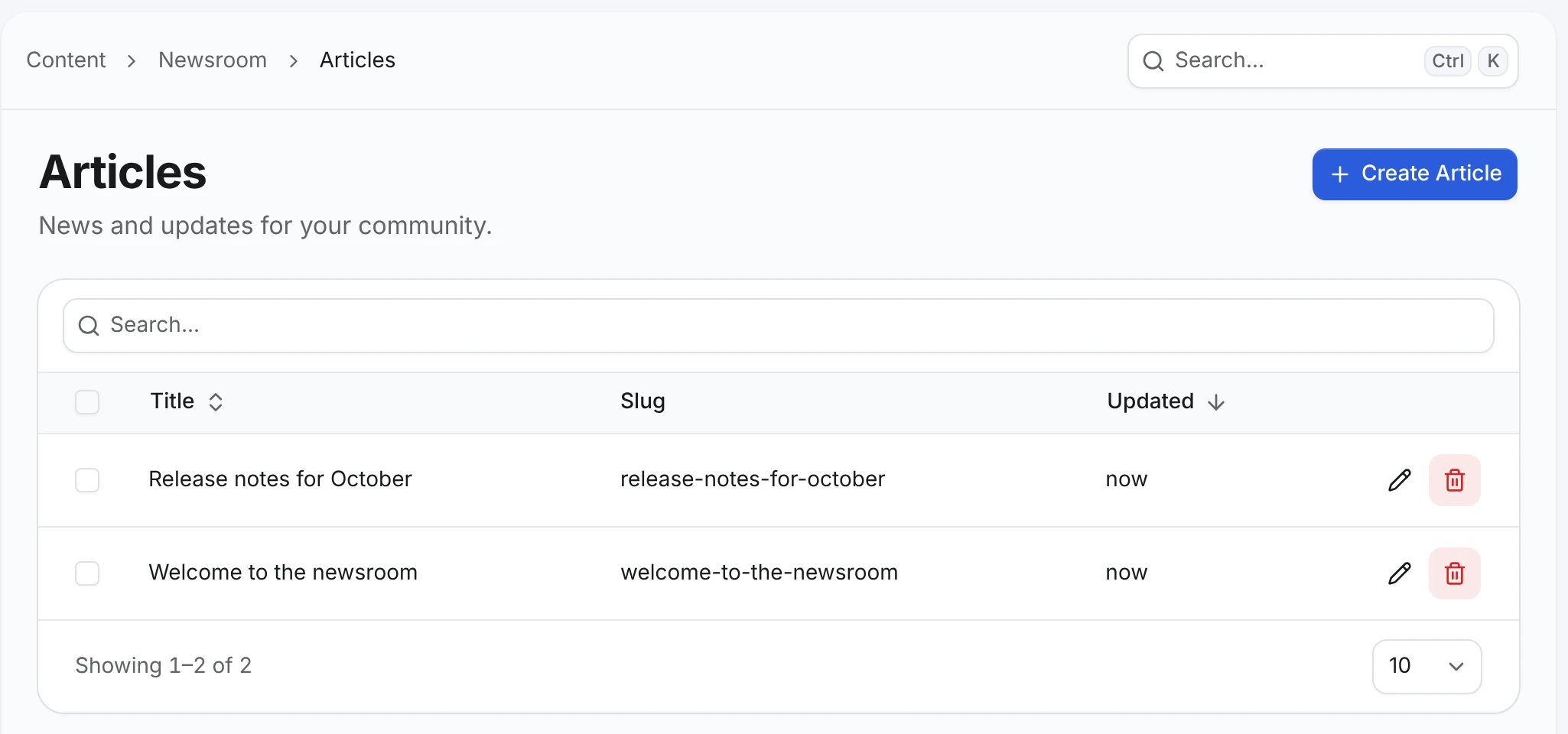
Task: Edit the Release notes for October article
Action: 1399,480
